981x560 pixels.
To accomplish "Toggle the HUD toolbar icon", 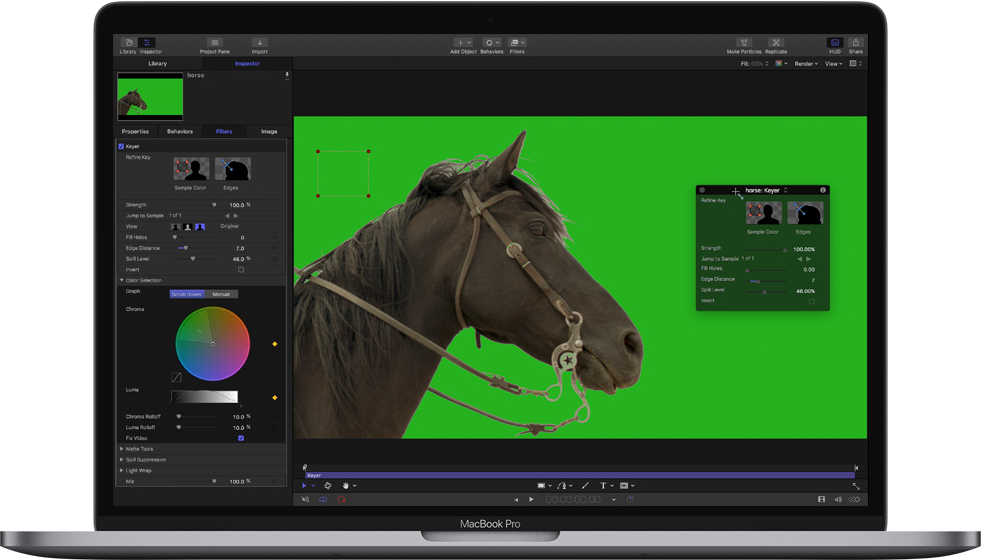I will pos(835,44).
